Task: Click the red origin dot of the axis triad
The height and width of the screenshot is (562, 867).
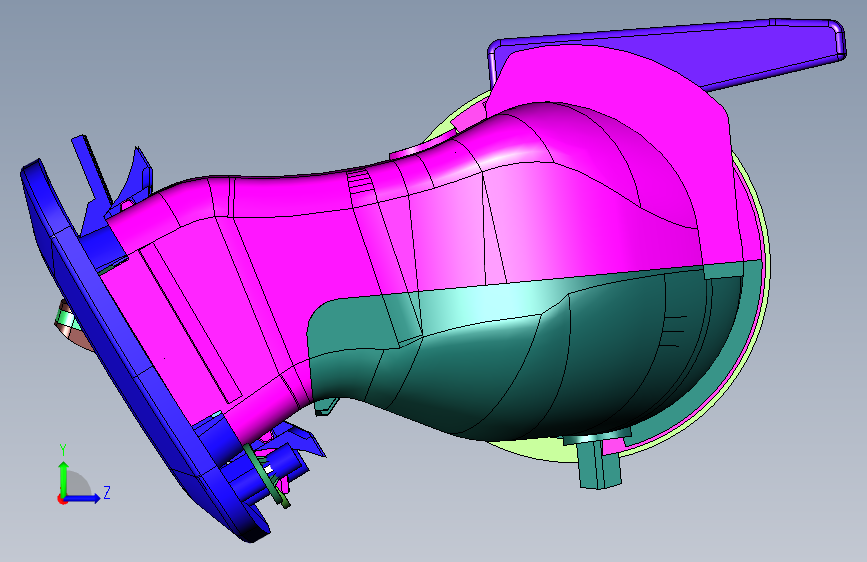Action: [61, 499]
